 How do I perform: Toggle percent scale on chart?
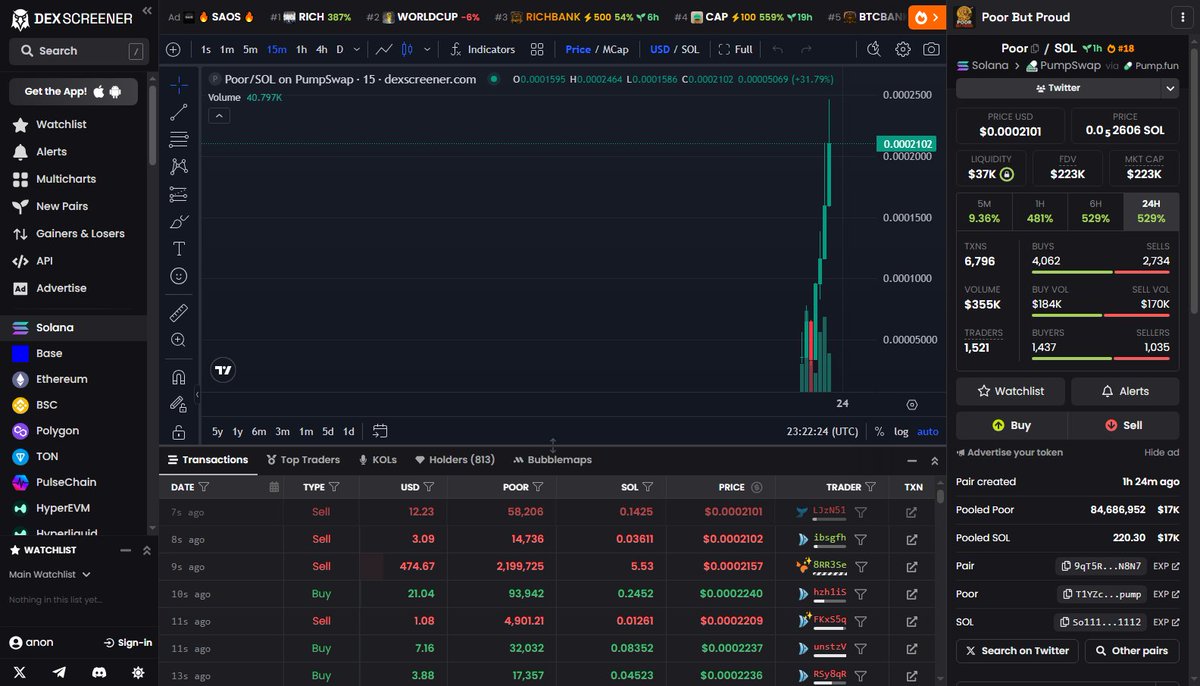(x=879, y=431)
